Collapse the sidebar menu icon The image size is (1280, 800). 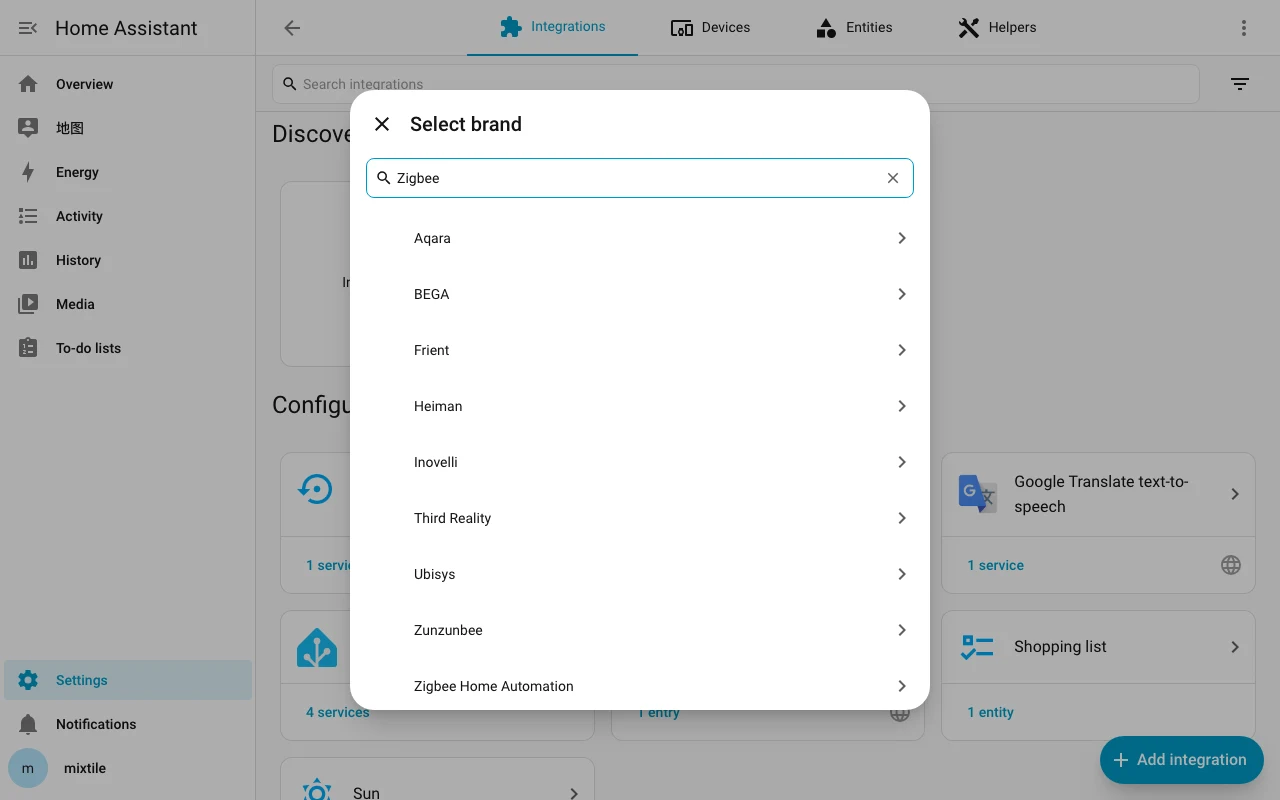coord(28,28)
